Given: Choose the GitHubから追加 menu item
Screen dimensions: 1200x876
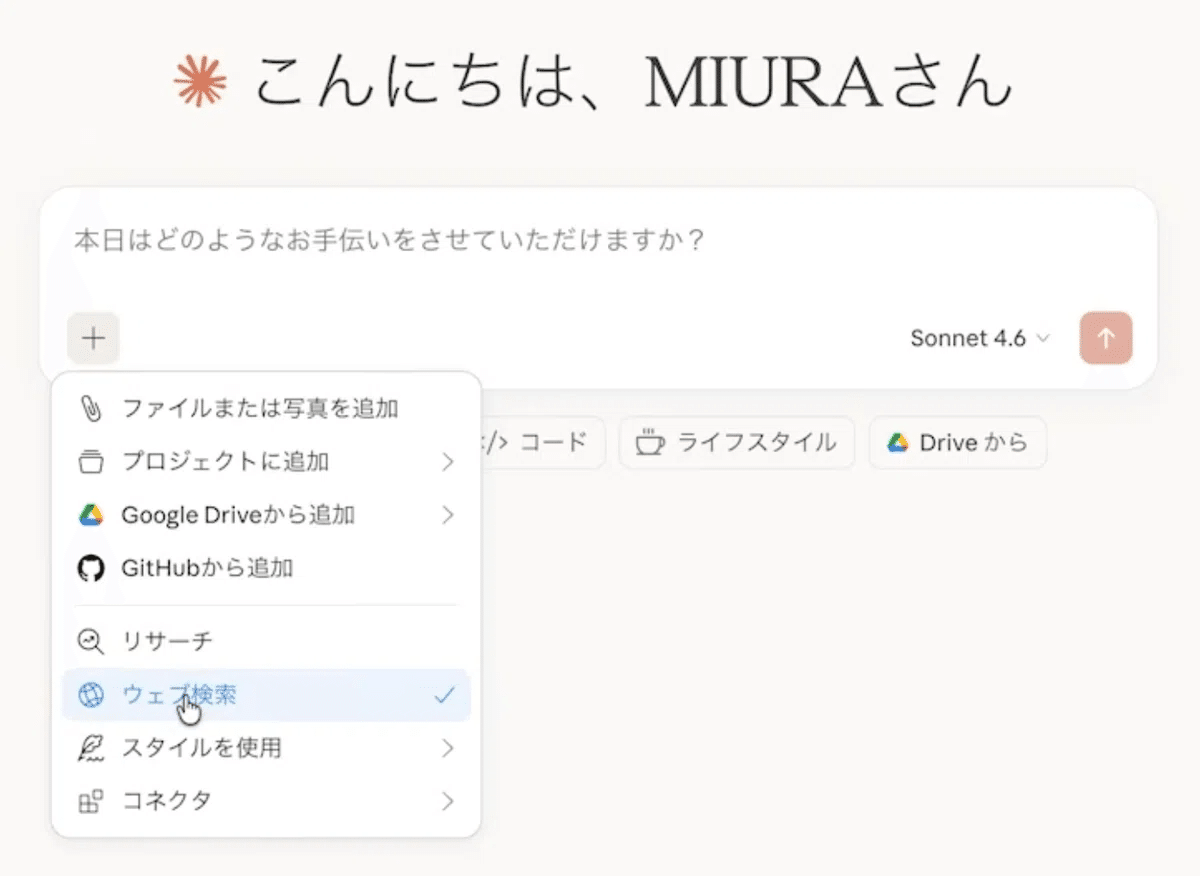Looking at the screenshot, I should click(x=207, y=568).
